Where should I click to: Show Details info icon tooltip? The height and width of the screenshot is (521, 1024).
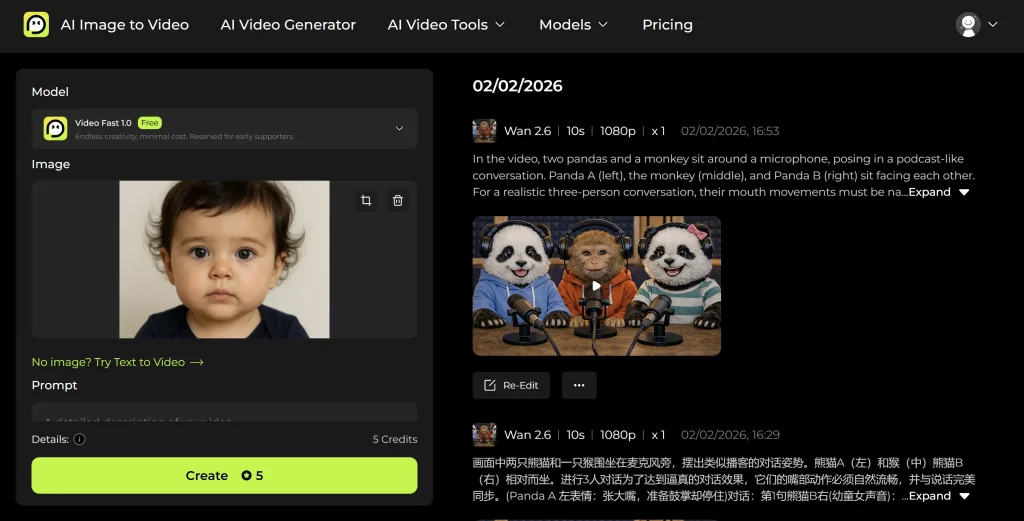pyautogui.click(x=79, y=439)
